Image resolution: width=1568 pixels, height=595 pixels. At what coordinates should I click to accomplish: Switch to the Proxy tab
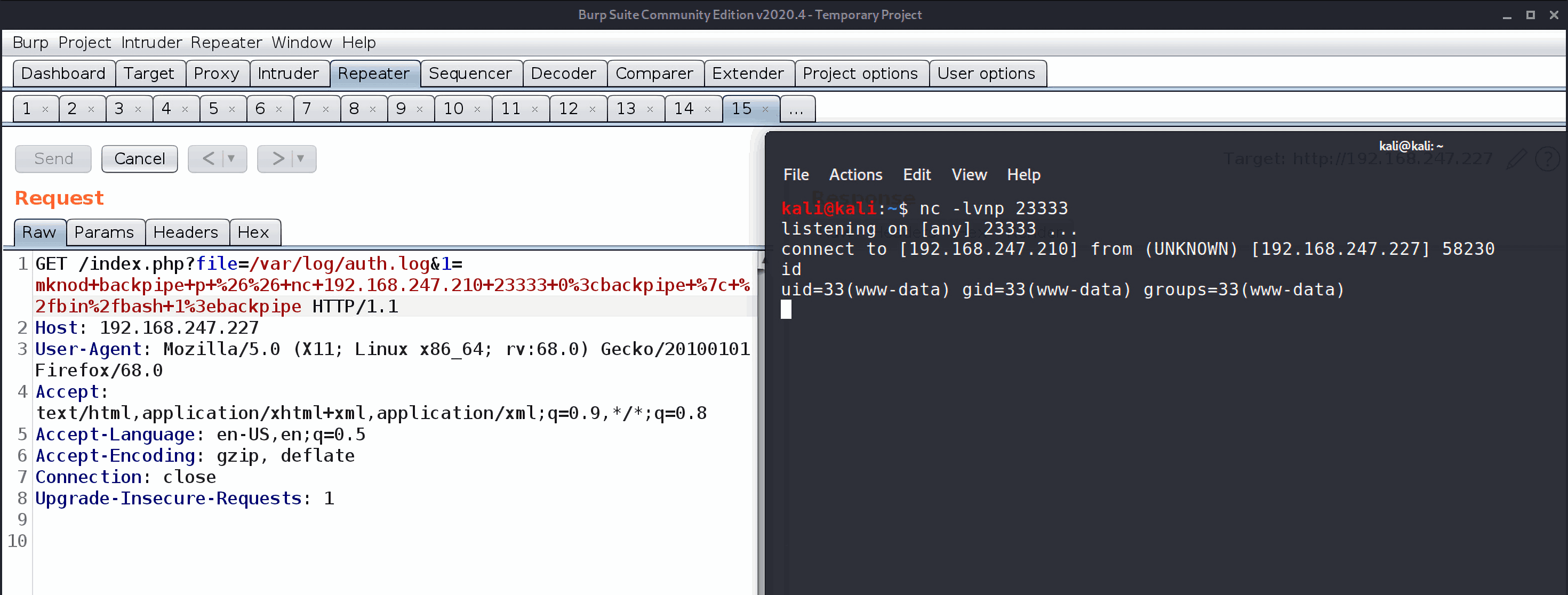coord(217,74)
